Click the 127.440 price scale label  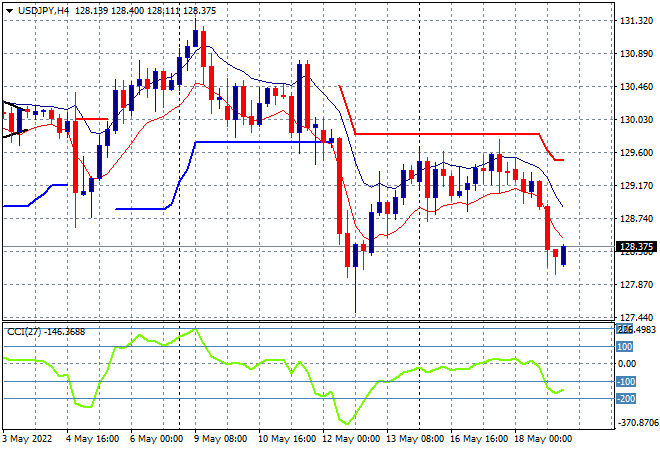coord(636,317)
